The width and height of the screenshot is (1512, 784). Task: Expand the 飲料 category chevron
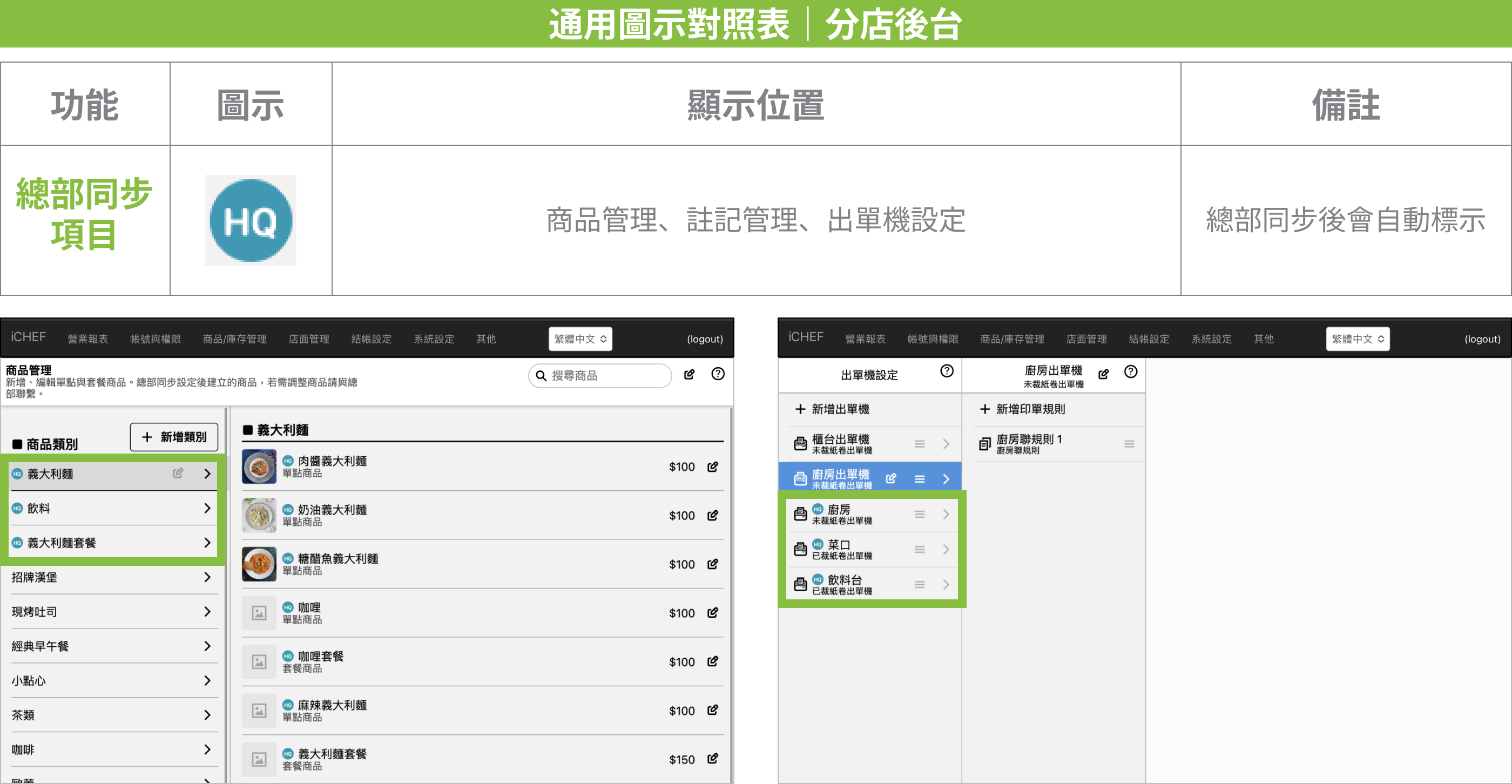pos(207,508)
